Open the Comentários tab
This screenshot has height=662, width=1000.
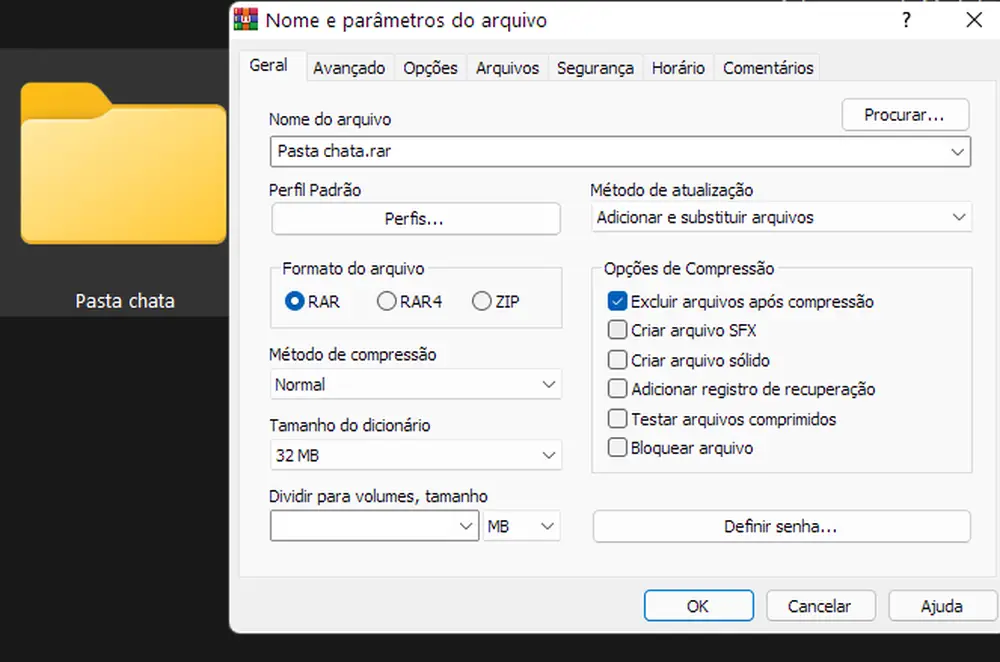tap(767, 67)
